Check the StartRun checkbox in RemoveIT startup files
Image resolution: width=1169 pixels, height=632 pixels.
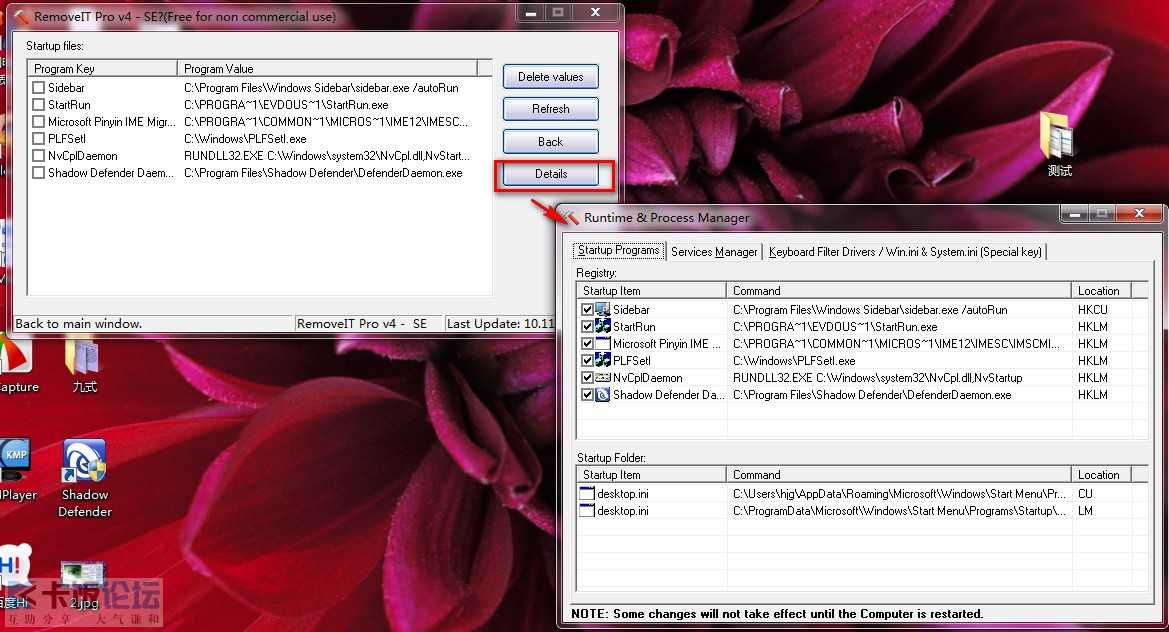point(39,104)
